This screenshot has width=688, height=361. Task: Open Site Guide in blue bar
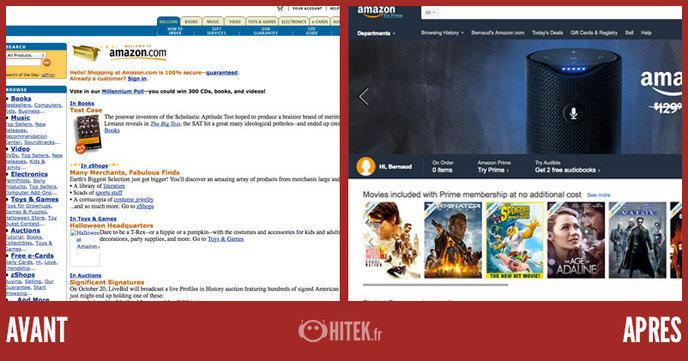[x=312, y=31]
